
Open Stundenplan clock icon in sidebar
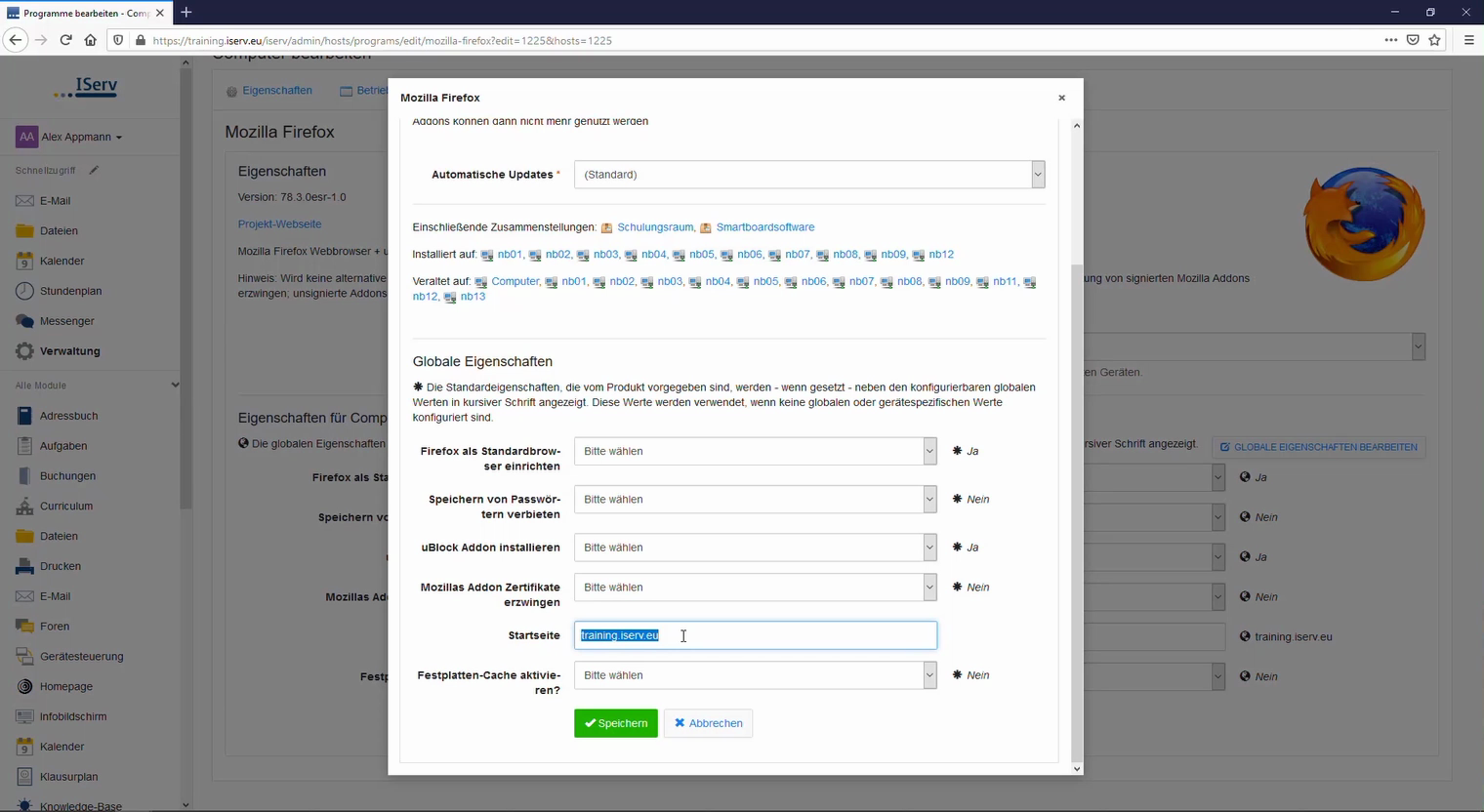coord(24,291)
